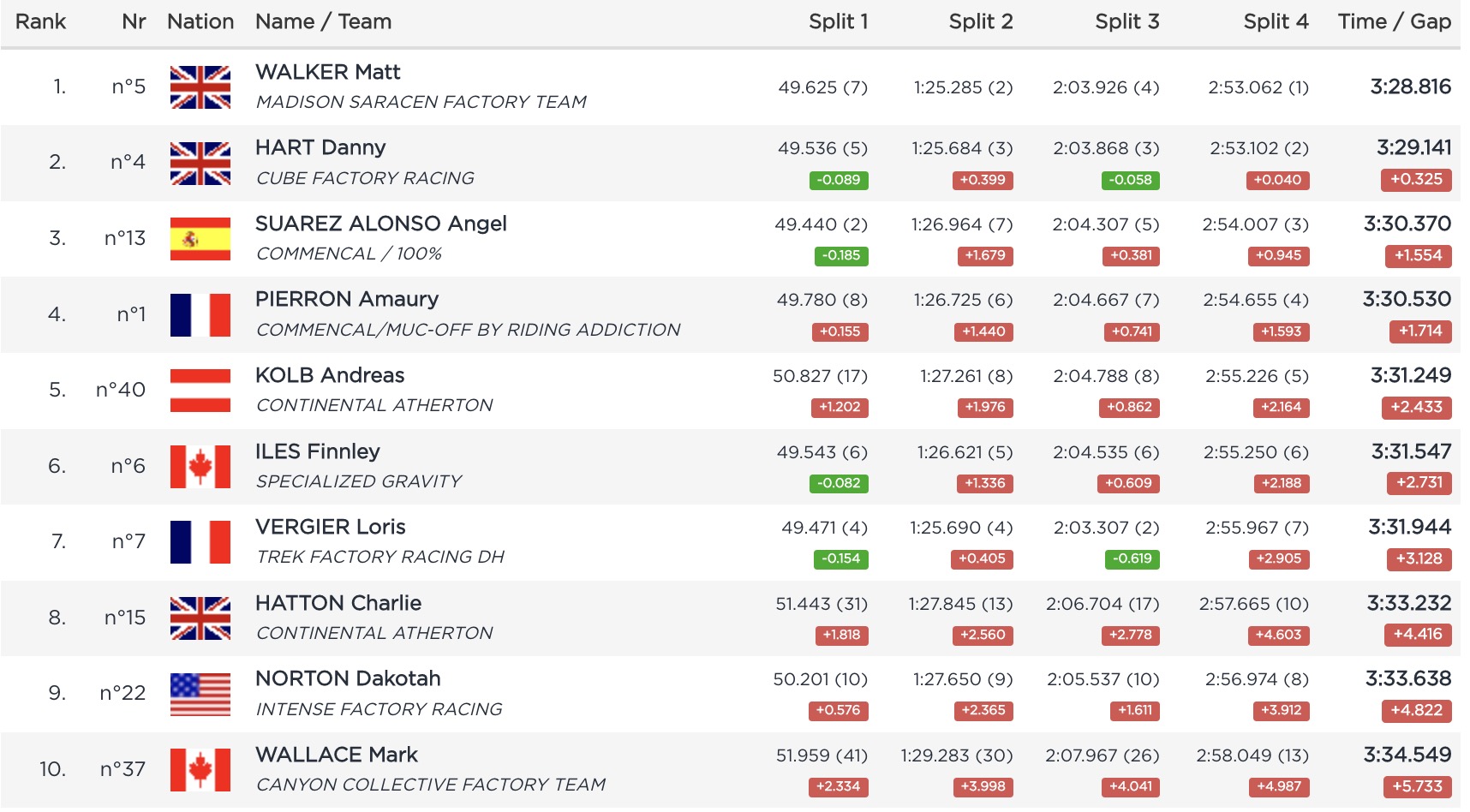Click the Rank column header

[x=40, y=21]
